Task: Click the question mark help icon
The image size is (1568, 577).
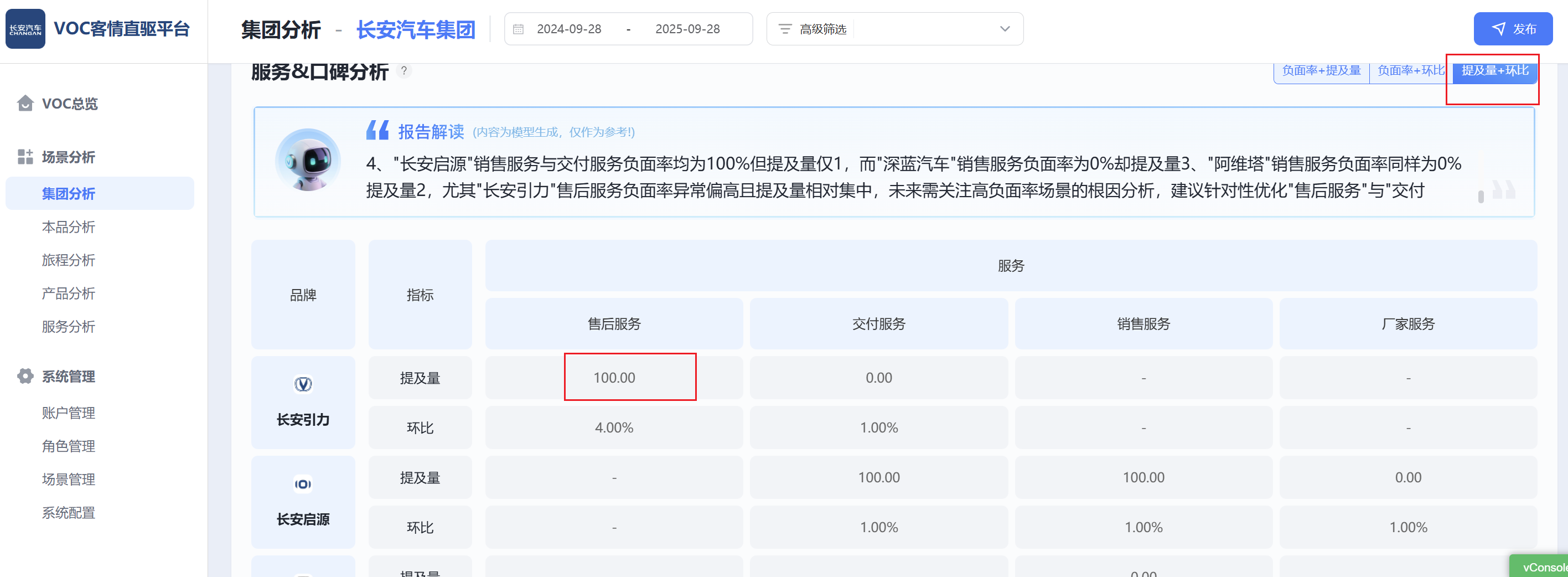Action: (x=403, y=71)
